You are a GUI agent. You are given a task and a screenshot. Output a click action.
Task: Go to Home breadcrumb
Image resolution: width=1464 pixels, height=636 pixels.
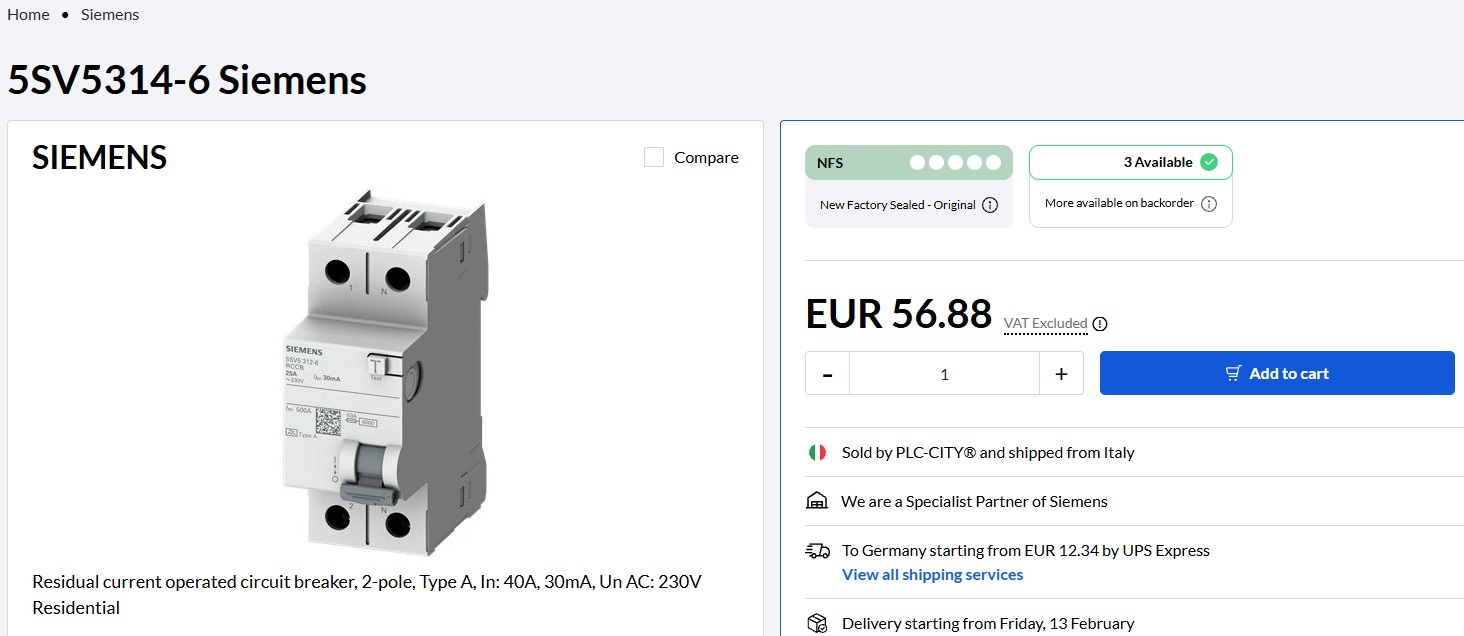[x=28, y=15]
